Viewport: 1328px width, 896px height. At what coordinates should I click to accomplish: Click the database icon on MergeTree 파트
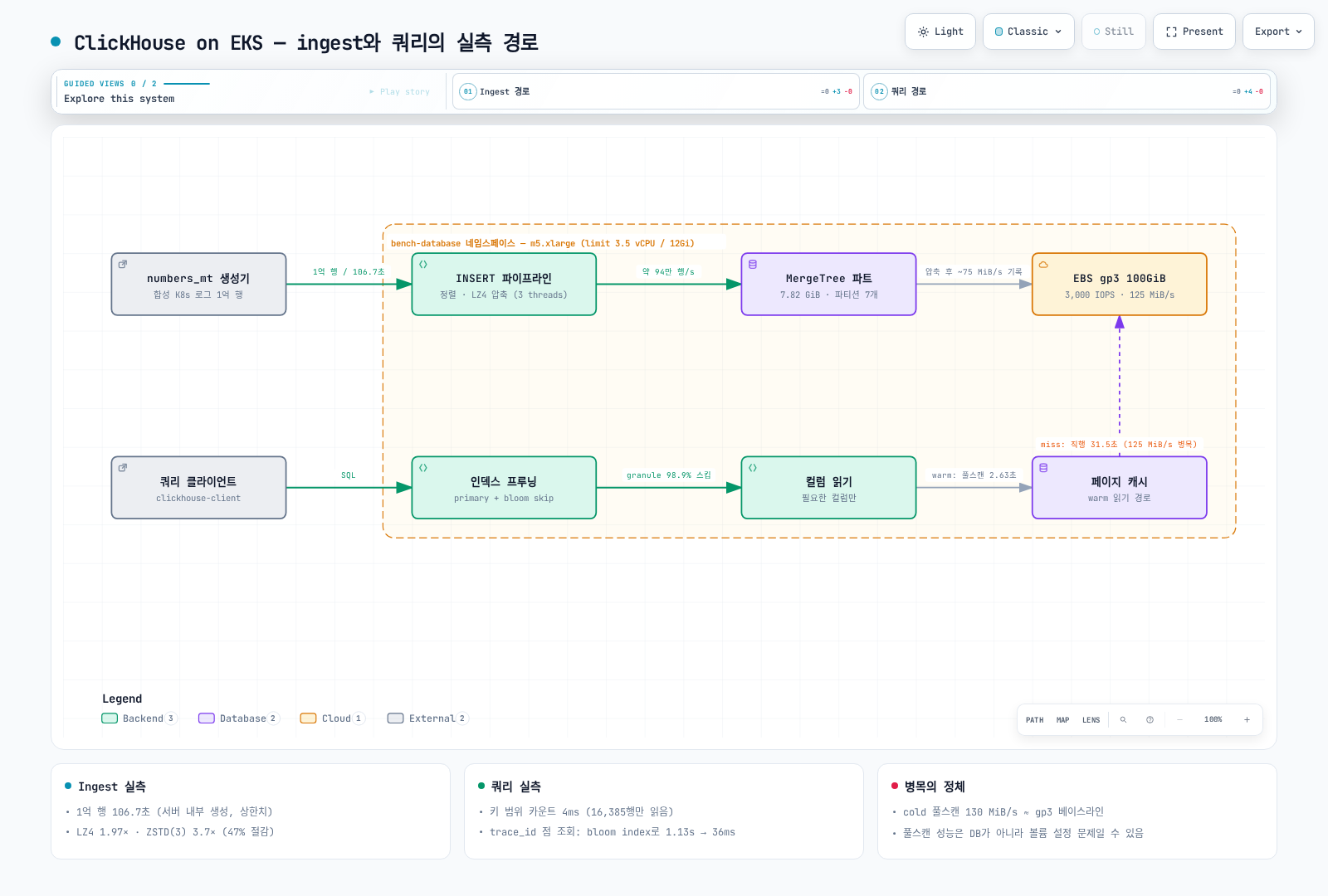753,265
